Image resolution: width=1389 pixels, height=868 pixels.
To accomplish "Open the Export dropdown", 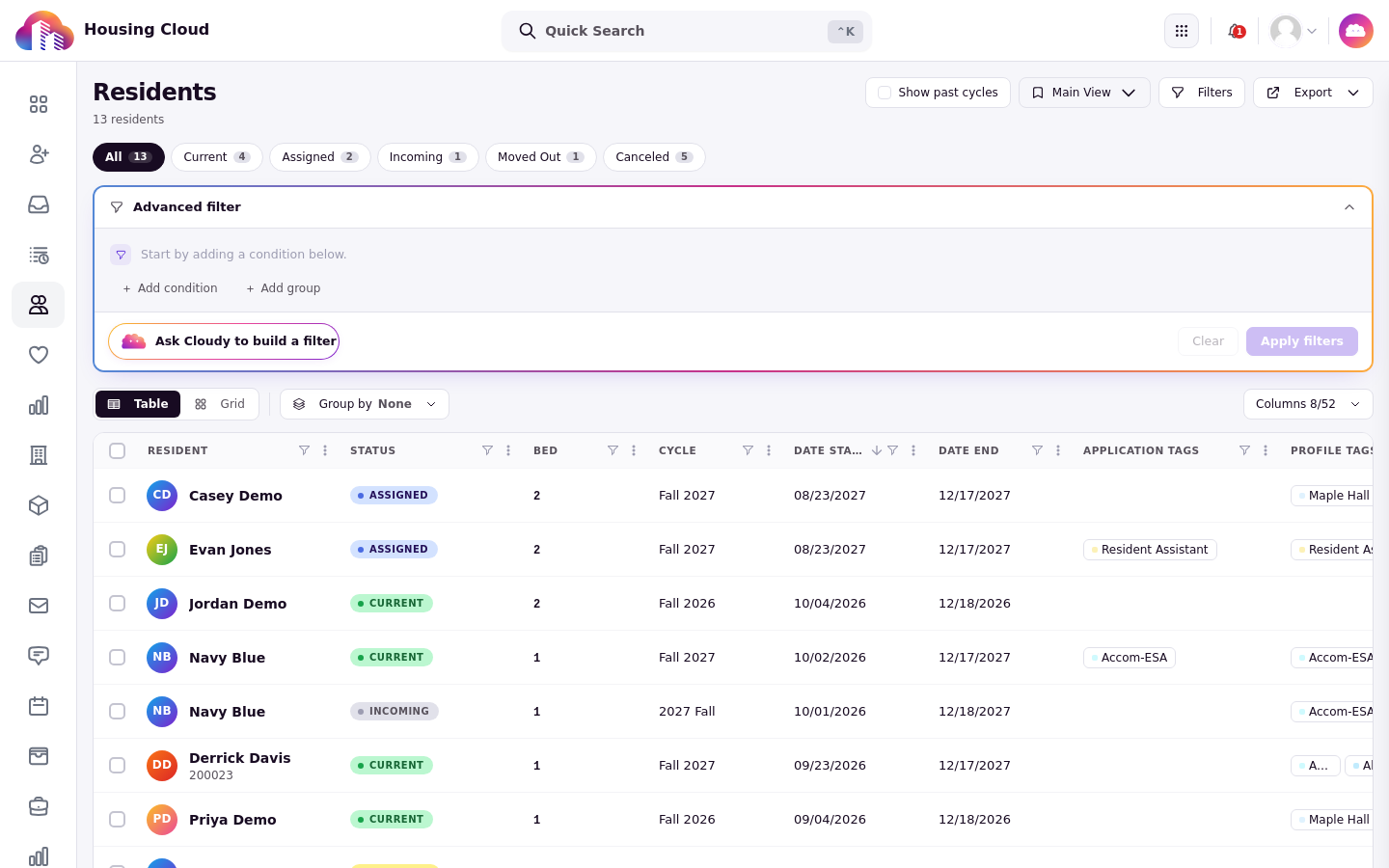I will pos(1313,93).
